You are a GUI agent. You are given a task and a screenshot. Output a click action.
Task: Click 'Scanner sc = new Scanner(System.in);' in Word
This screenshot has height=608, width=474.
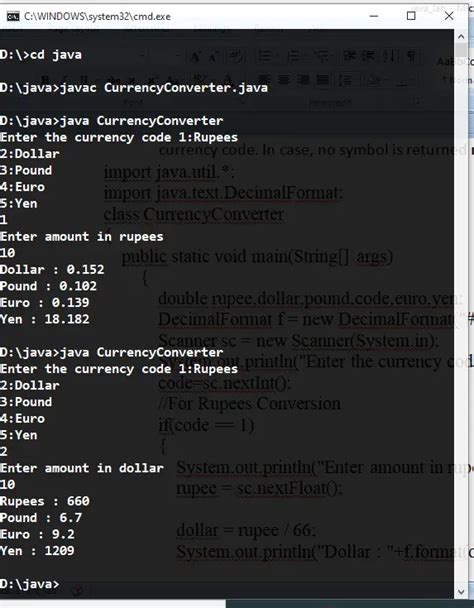(x=299, y=341)
